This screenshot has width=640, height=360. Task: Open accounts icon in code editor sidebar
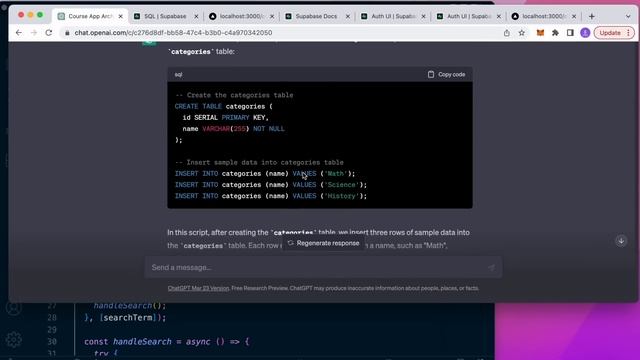[x=13, y=308]
